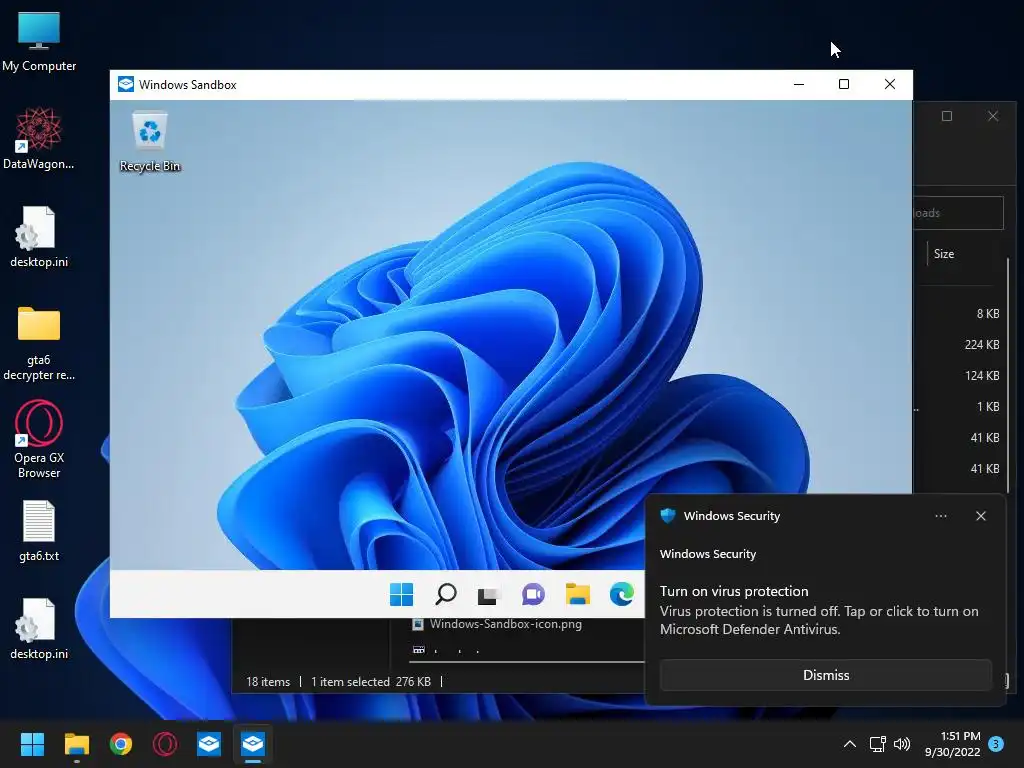The height and width of the screenshot is (768, 1024).
Task: Click the 224 KB size cell
Action: pos(982,345)
